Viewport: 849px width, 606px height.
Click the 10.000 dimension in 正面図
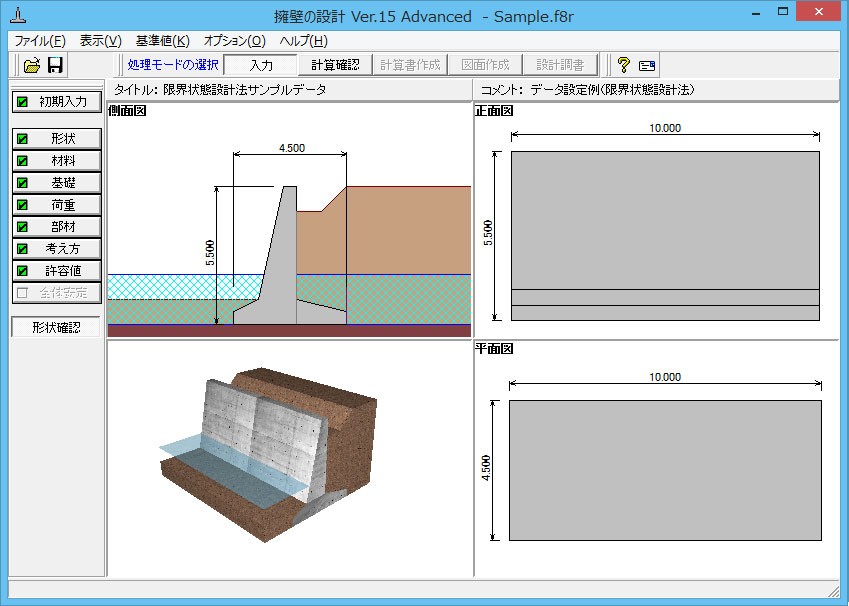pyautogui.click(x=665, y=128)
